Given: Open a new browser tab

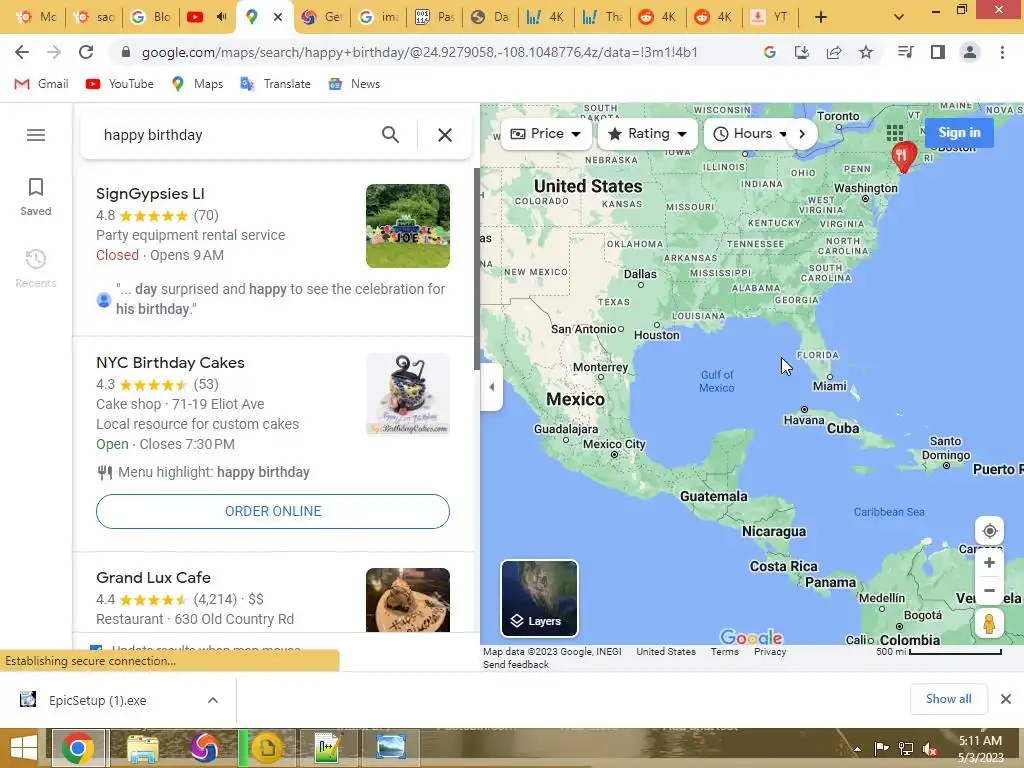Looking at the screenshot, I should (x=821, y=17).
